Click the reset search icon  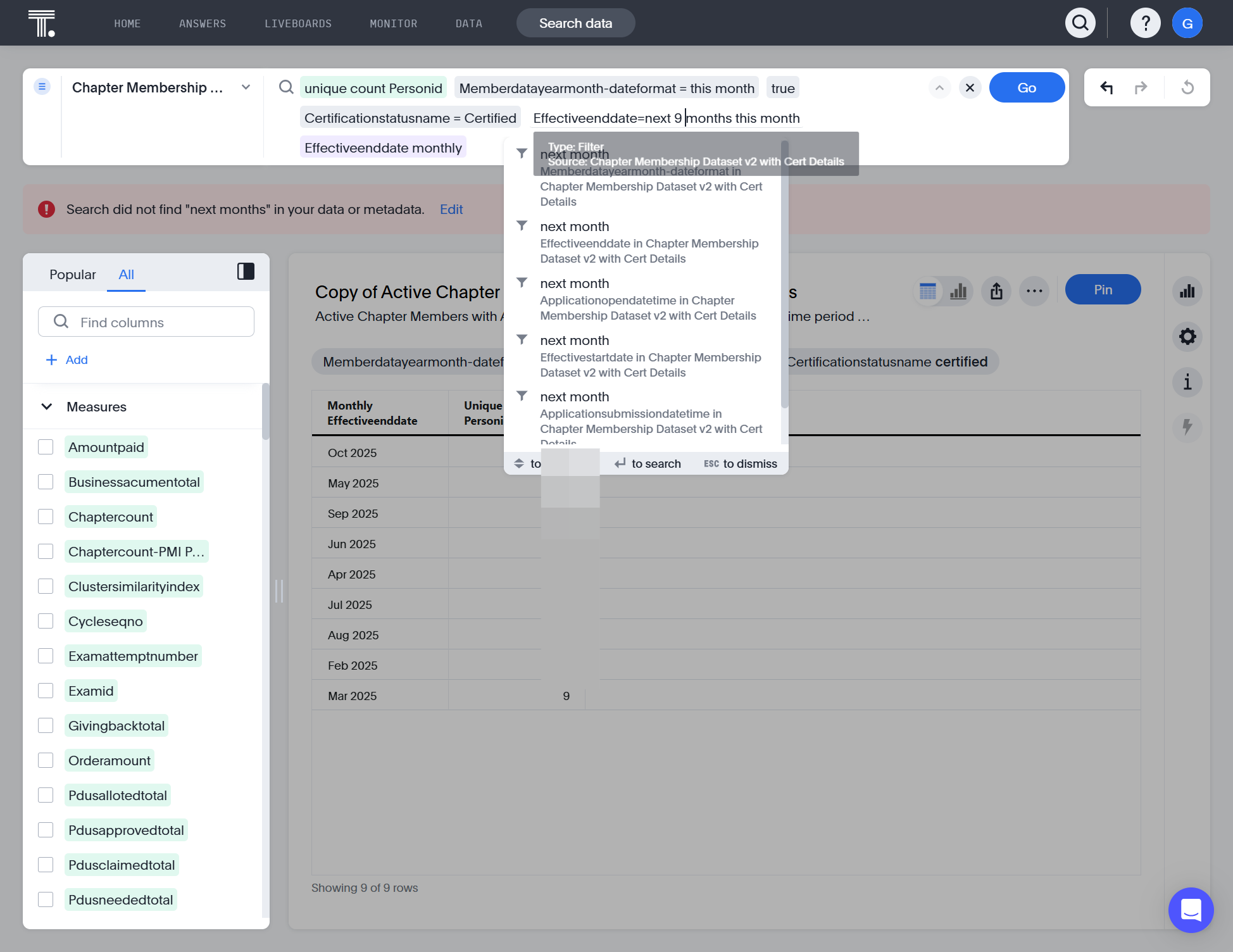coord(1187,87)
